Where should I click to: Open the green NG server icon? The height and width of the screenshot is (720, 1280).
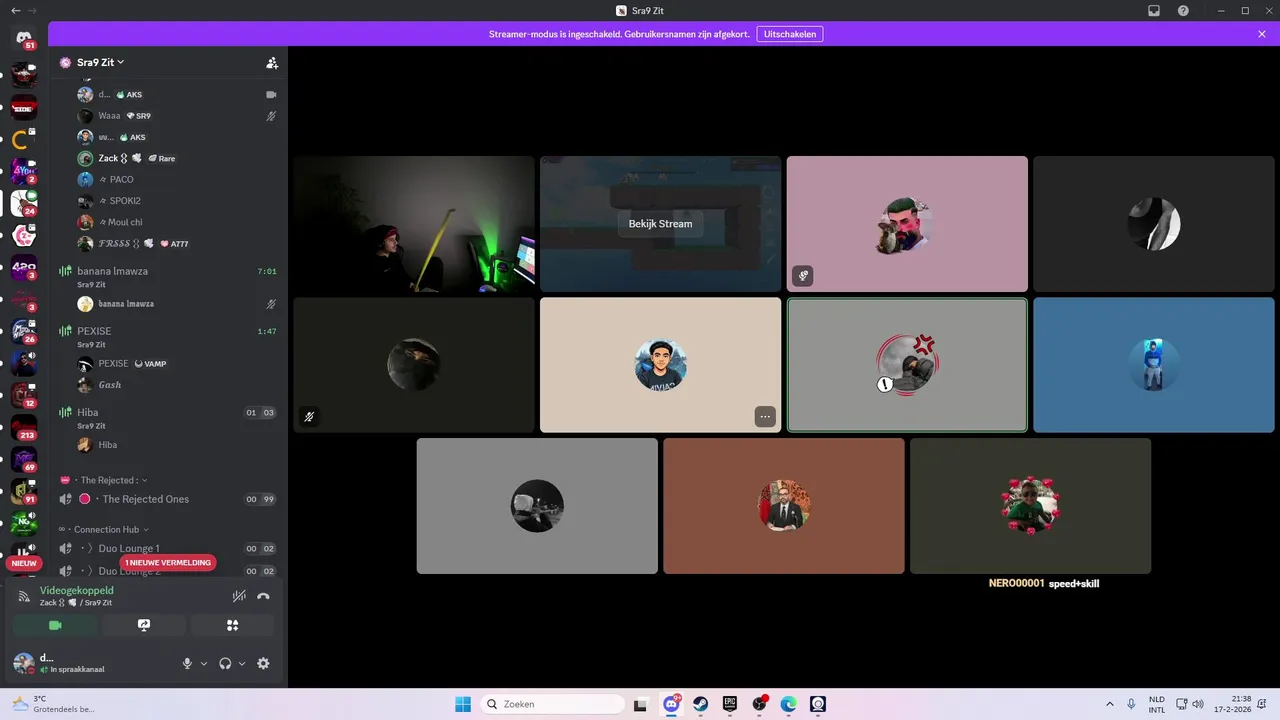pos(24,523)
